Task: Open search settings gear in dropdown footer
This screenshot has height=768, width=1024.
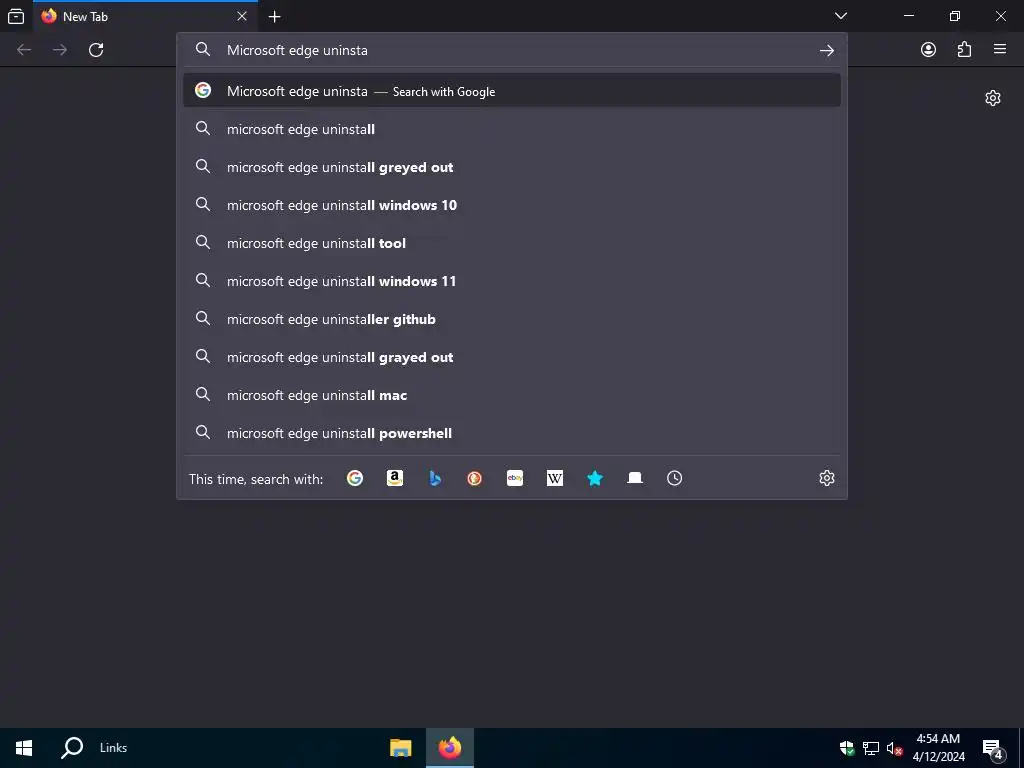Action: (x=827, y=478)
